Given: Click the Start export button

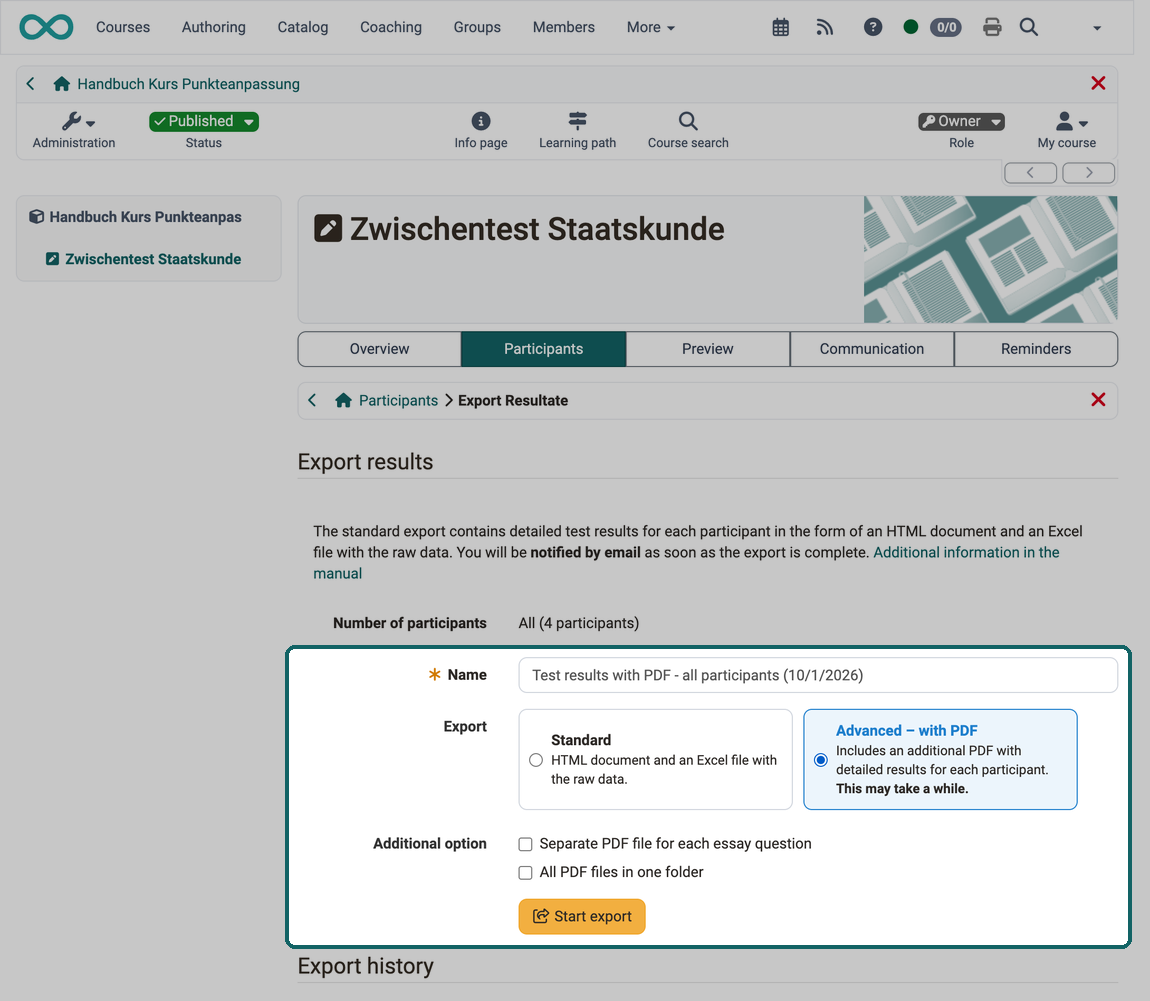Looking at the screenshot, I should pyautogui.click(x=582, y=917).
